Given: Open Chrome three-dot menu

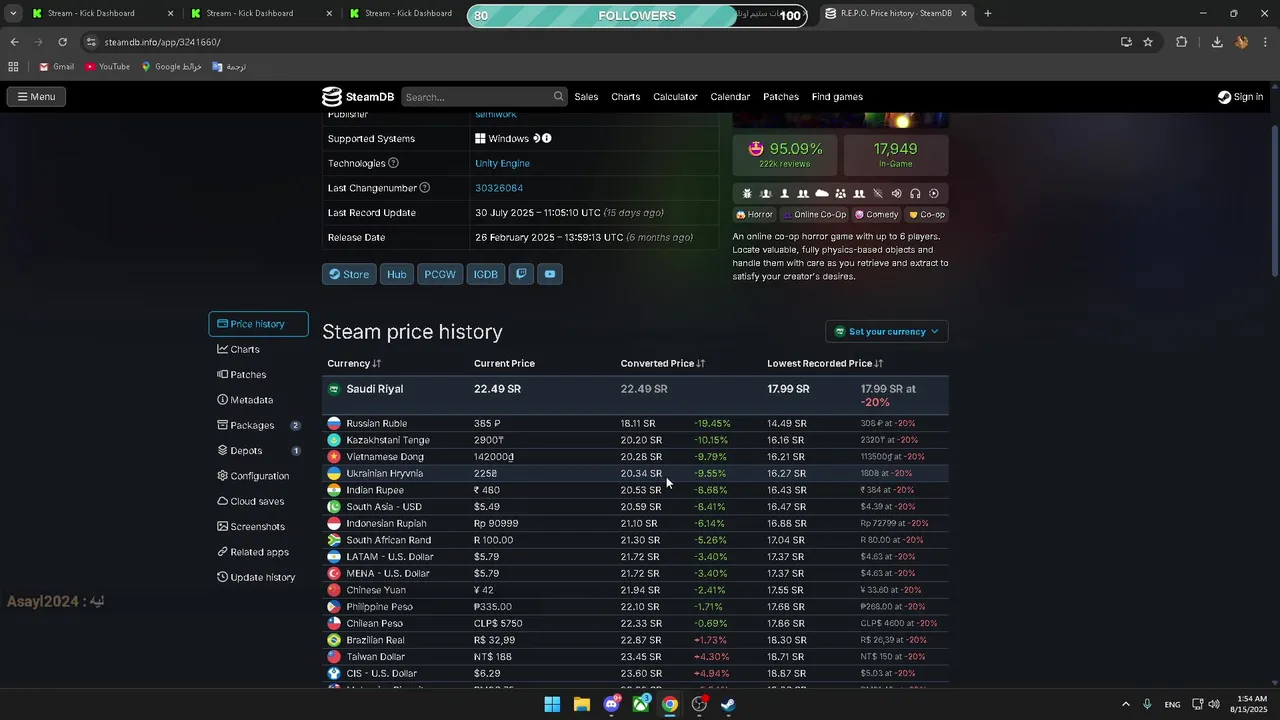Looking at the screenshot, I should click(x=1265, y=42).
